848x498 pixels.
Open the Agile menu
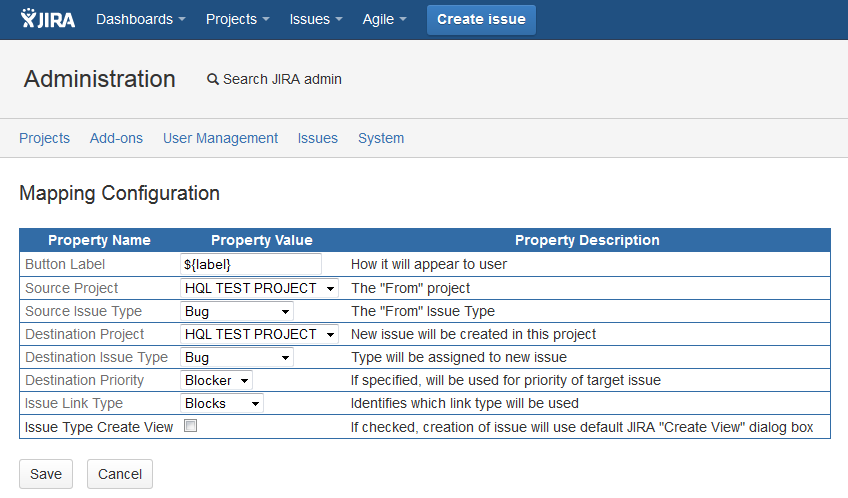[x=384, y=19]
